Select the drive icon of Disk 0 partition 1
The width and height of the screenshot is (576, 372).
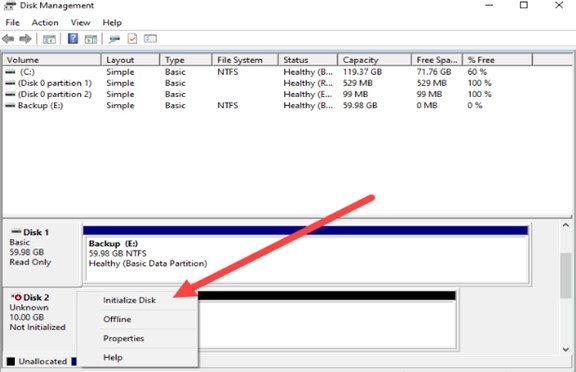coord(11,83)
